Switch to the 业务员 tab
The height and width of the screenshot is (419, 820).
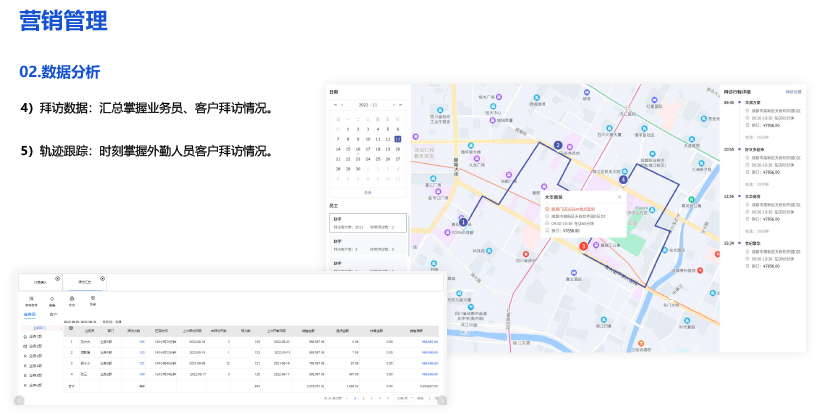pos(30,314)
